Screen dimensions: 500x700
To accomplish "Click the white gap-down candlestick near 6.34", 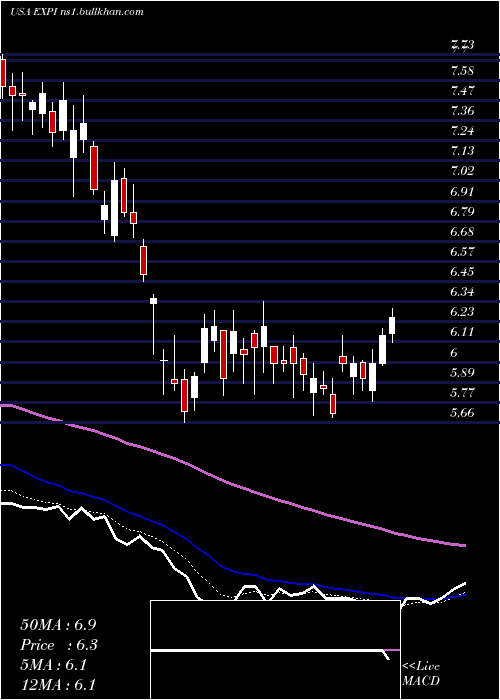I will point(153,301).
